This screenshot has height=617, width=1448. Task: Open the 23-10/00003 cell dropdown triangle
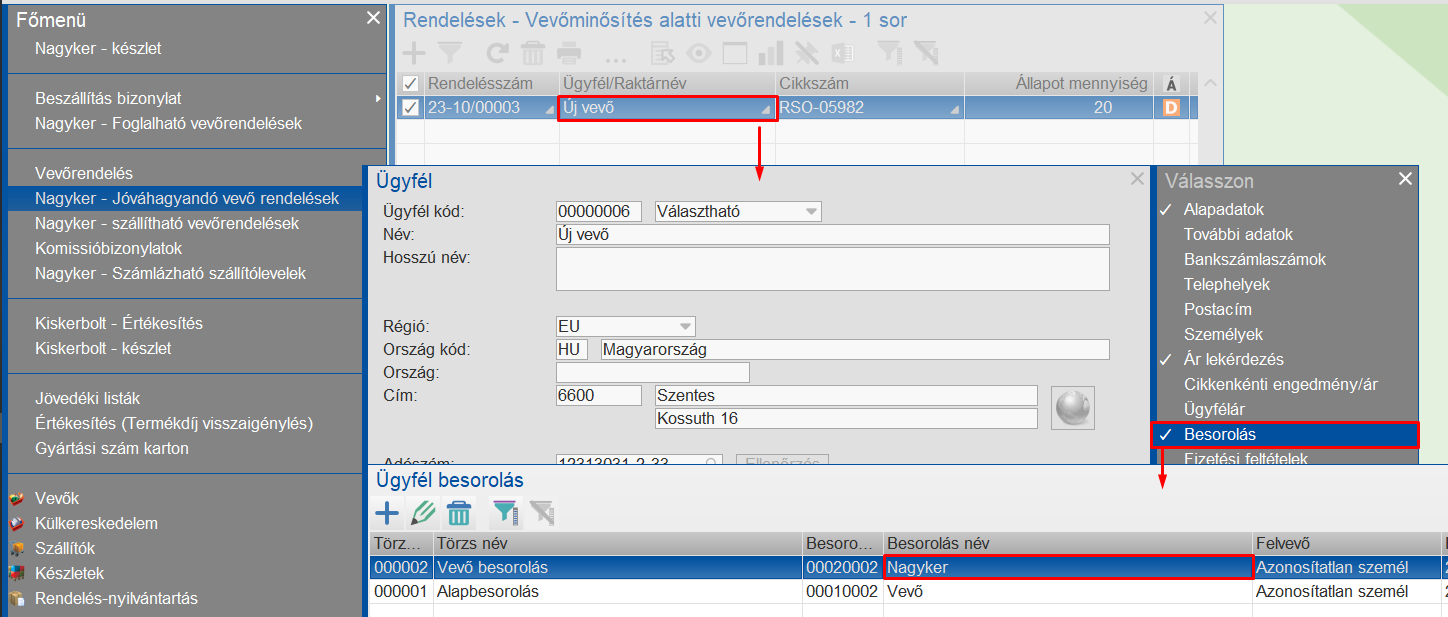coord(550,110)
